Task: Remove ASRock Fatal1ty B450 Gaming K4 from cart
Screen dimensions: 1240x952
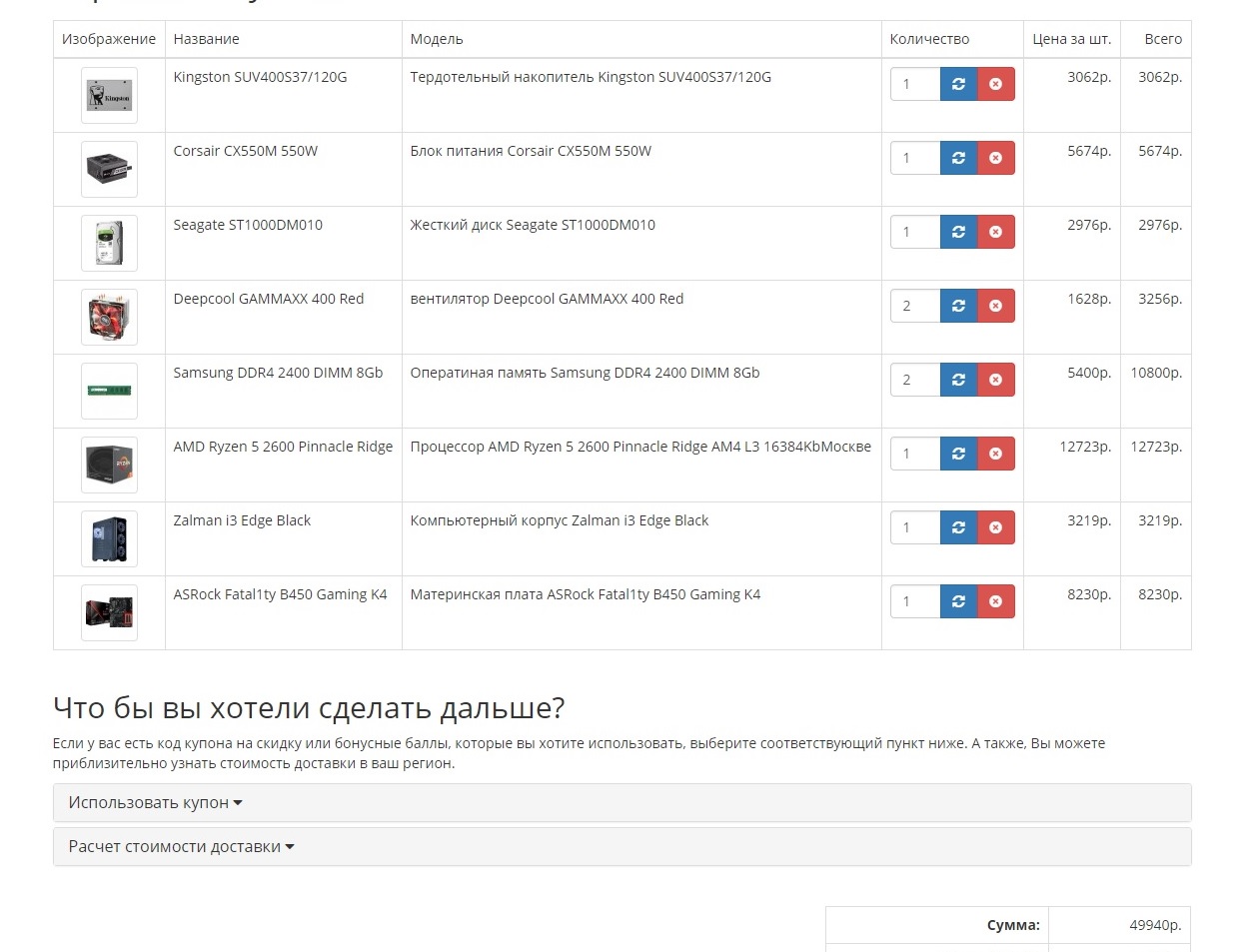Action: (996, 601)
